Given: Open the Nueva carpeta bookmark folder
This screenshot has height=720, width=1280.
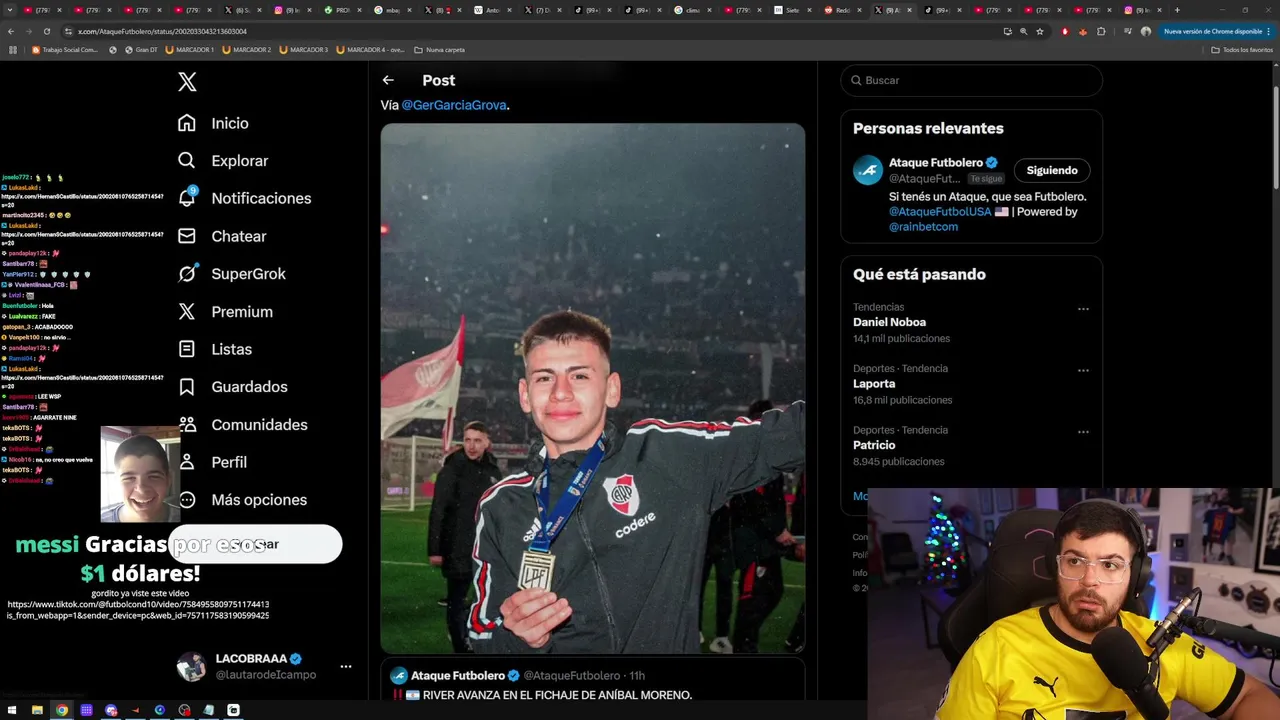Looking at the screenshot, I should [x=440, y=49].
